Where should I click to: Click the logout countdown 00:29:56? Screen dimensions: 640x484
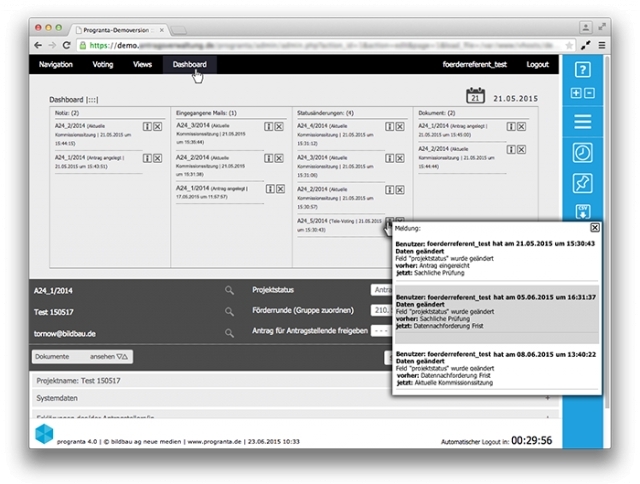531,440
